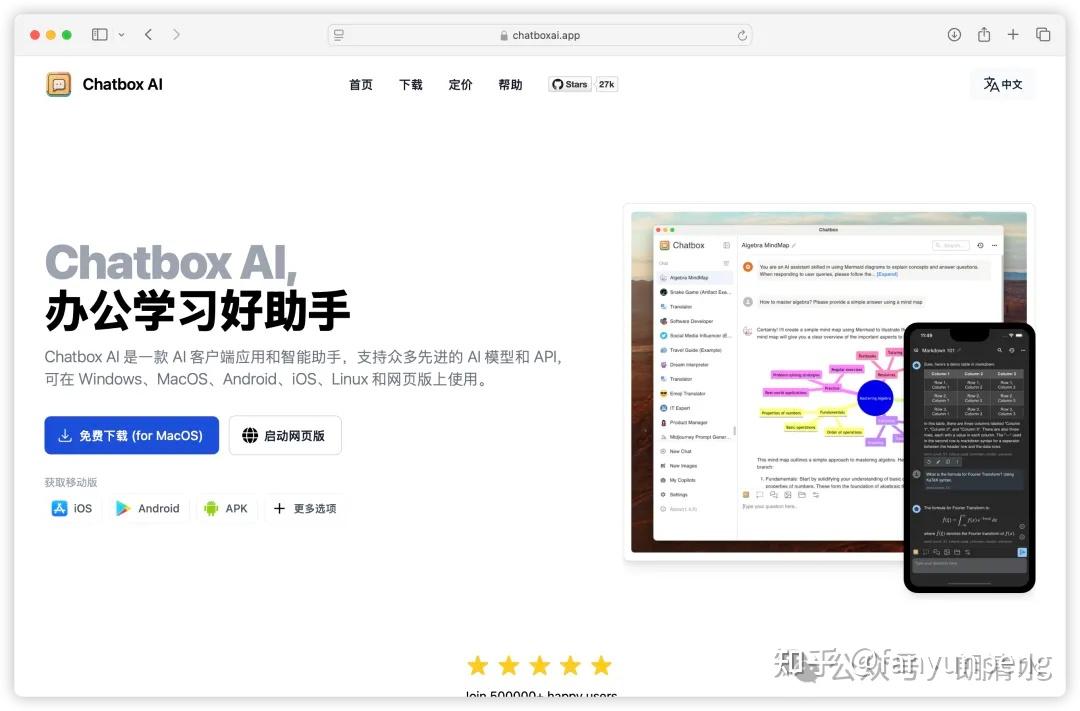Click the chatboxai.app address bar
This screenshot has height=711, width=1080.
pos(540,34)
